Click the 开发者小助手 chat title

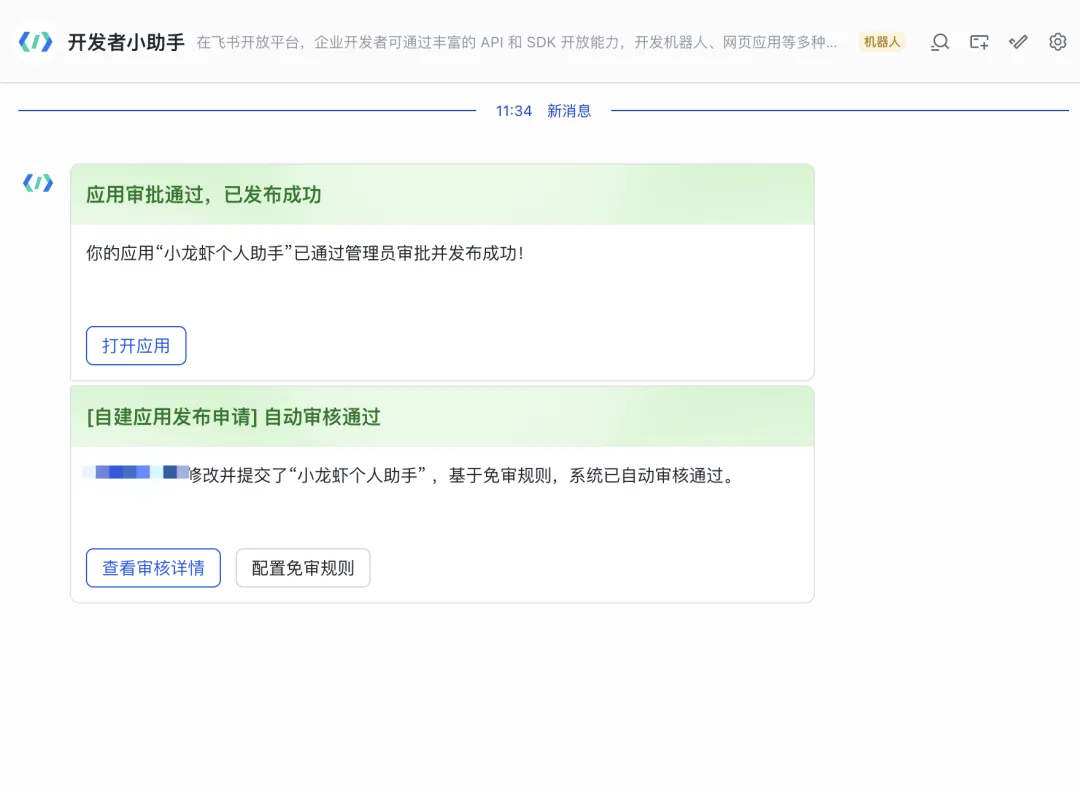tap(126, 42)
